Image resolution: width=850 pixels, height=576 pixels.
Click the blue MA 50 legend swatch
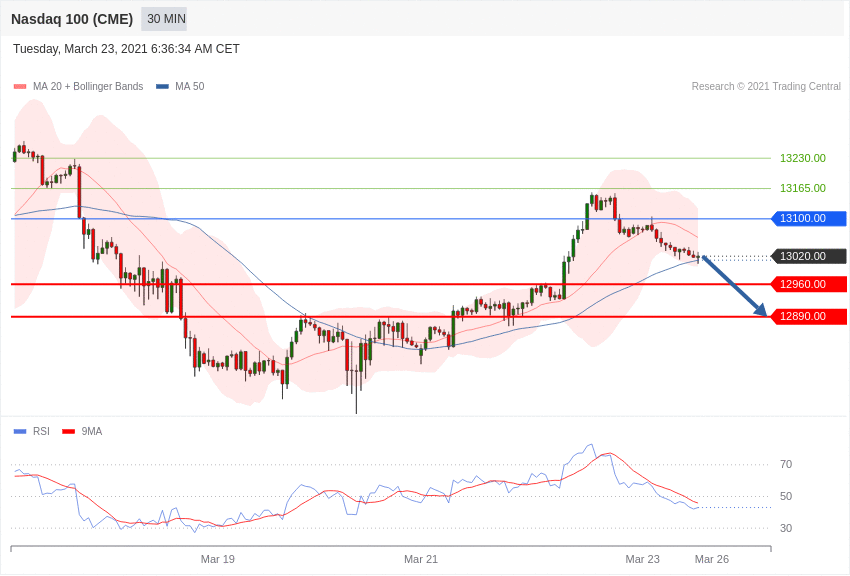[x=162, y=87]
